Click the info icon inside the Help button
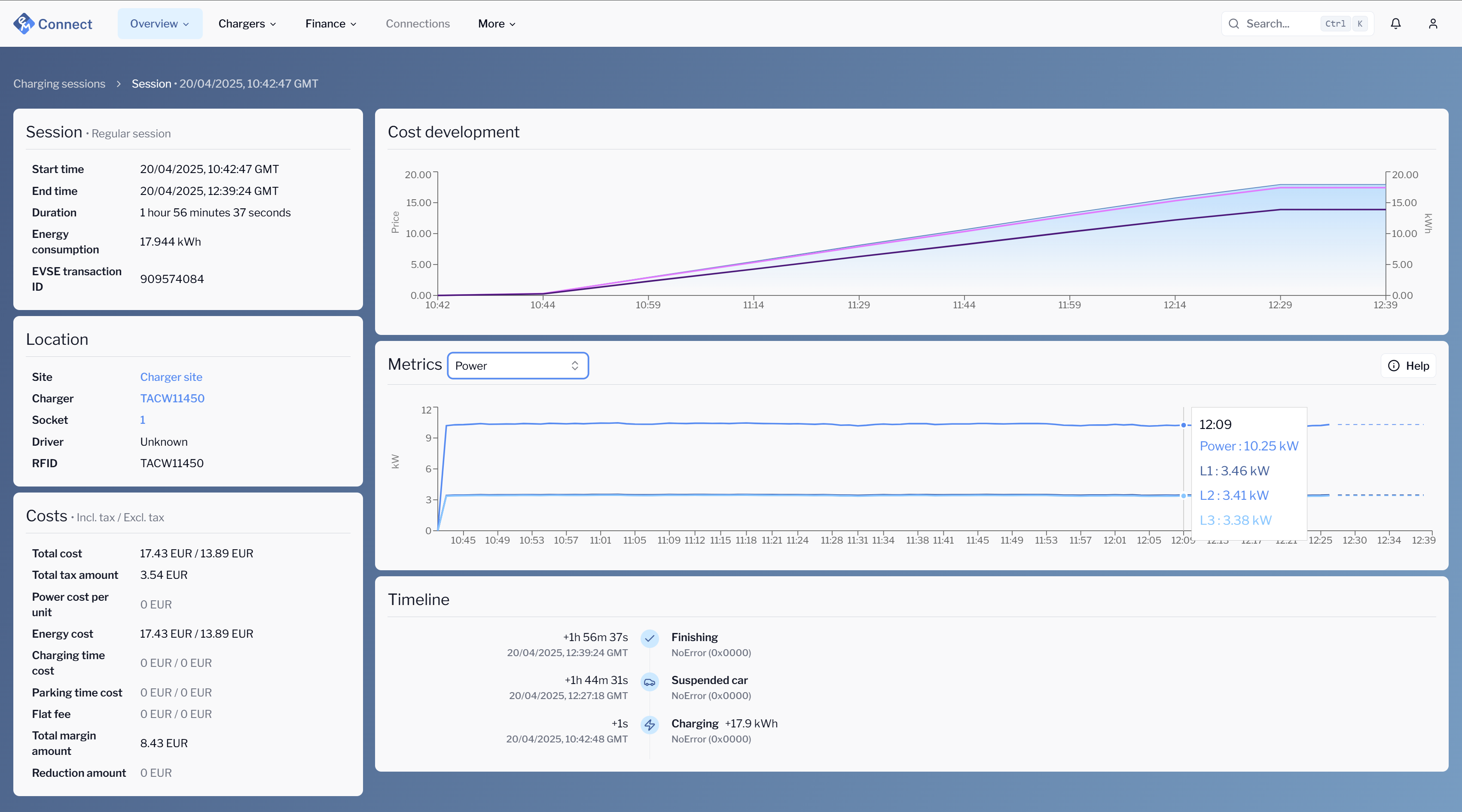 click(1393, 365)
